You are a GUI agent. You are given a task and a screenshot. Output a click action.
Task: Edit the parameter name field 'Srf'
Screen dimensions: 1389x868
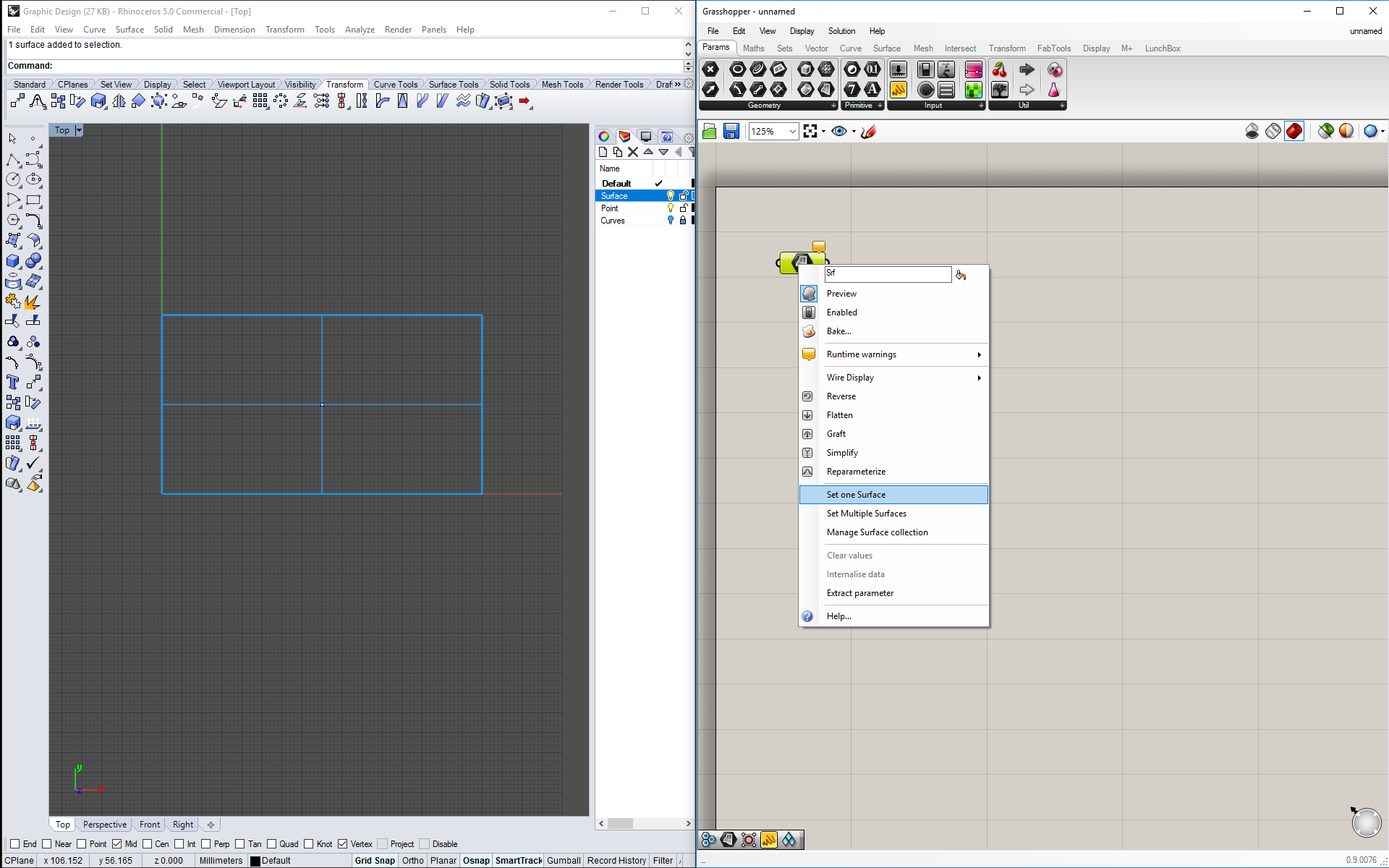pyautogui.click(x=888, y=273)
